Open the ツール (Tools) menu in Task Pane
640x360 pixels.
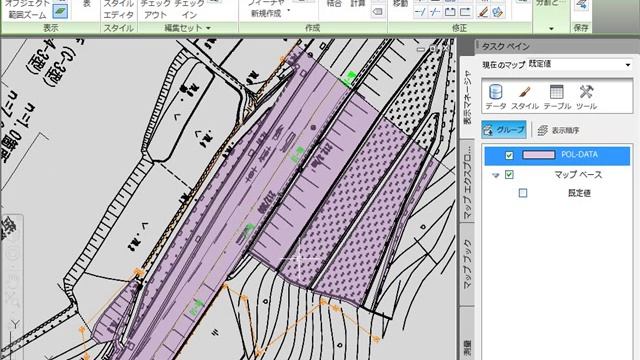click(587, 97)
